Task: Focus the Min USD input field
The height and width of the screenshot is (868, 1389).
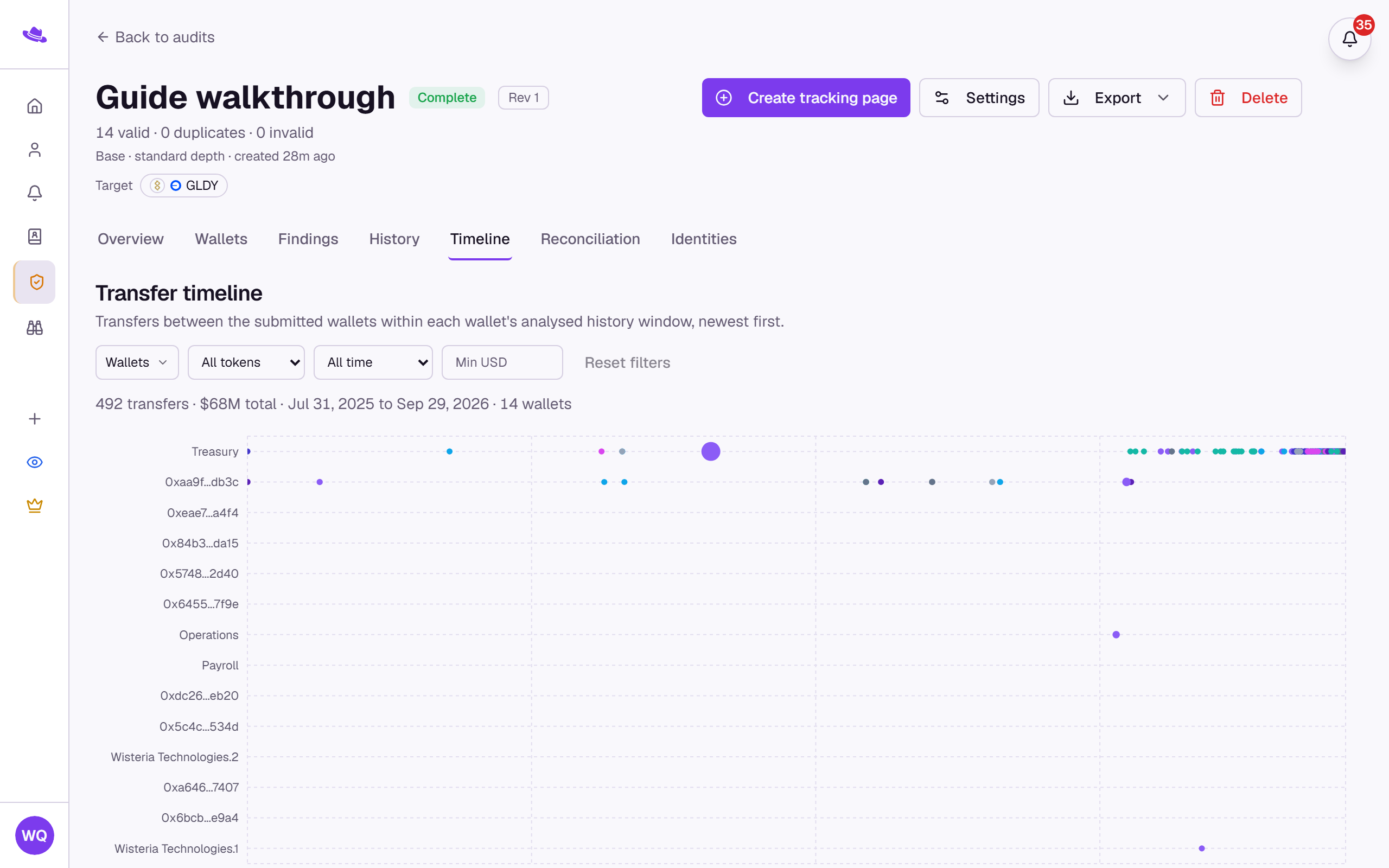Action: click(502, 362)
